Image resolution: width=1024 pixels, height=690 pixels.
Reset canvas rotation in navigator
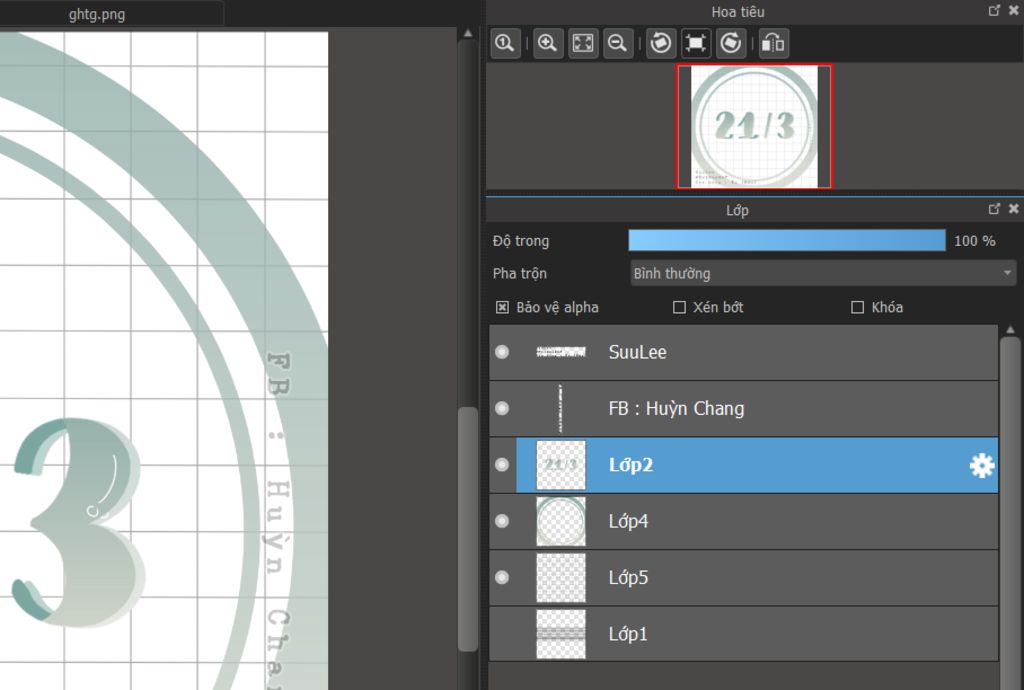(x=696, y=44)
